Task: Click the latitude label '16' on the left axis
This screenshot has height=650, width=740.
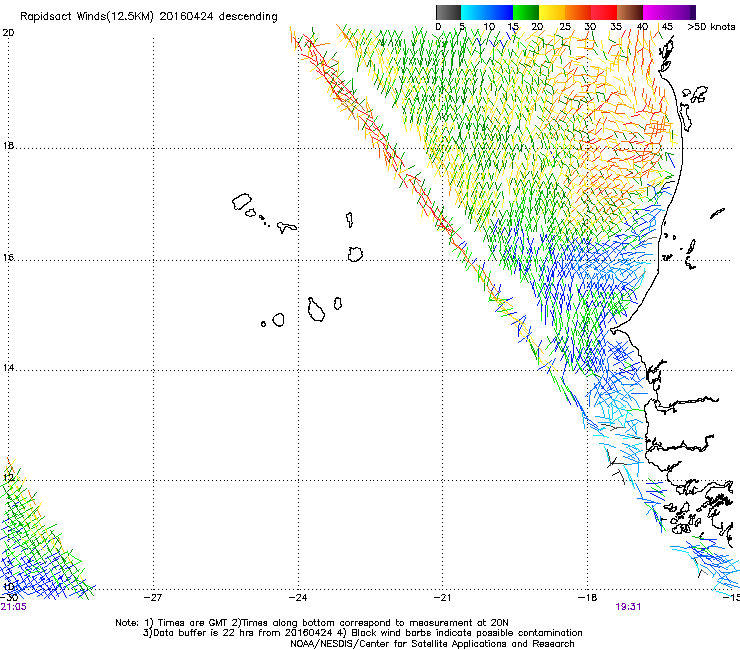Action: click(8, 258)
